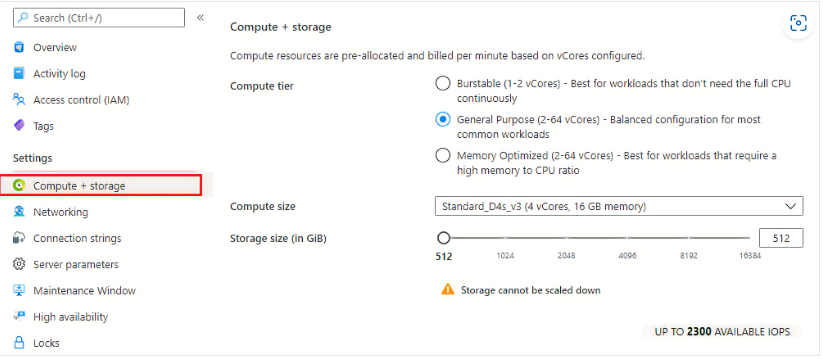The height and width of the screenshot is (360, 823).
Task: Click the screenshot capture icon top right
Action: [798, 23]
